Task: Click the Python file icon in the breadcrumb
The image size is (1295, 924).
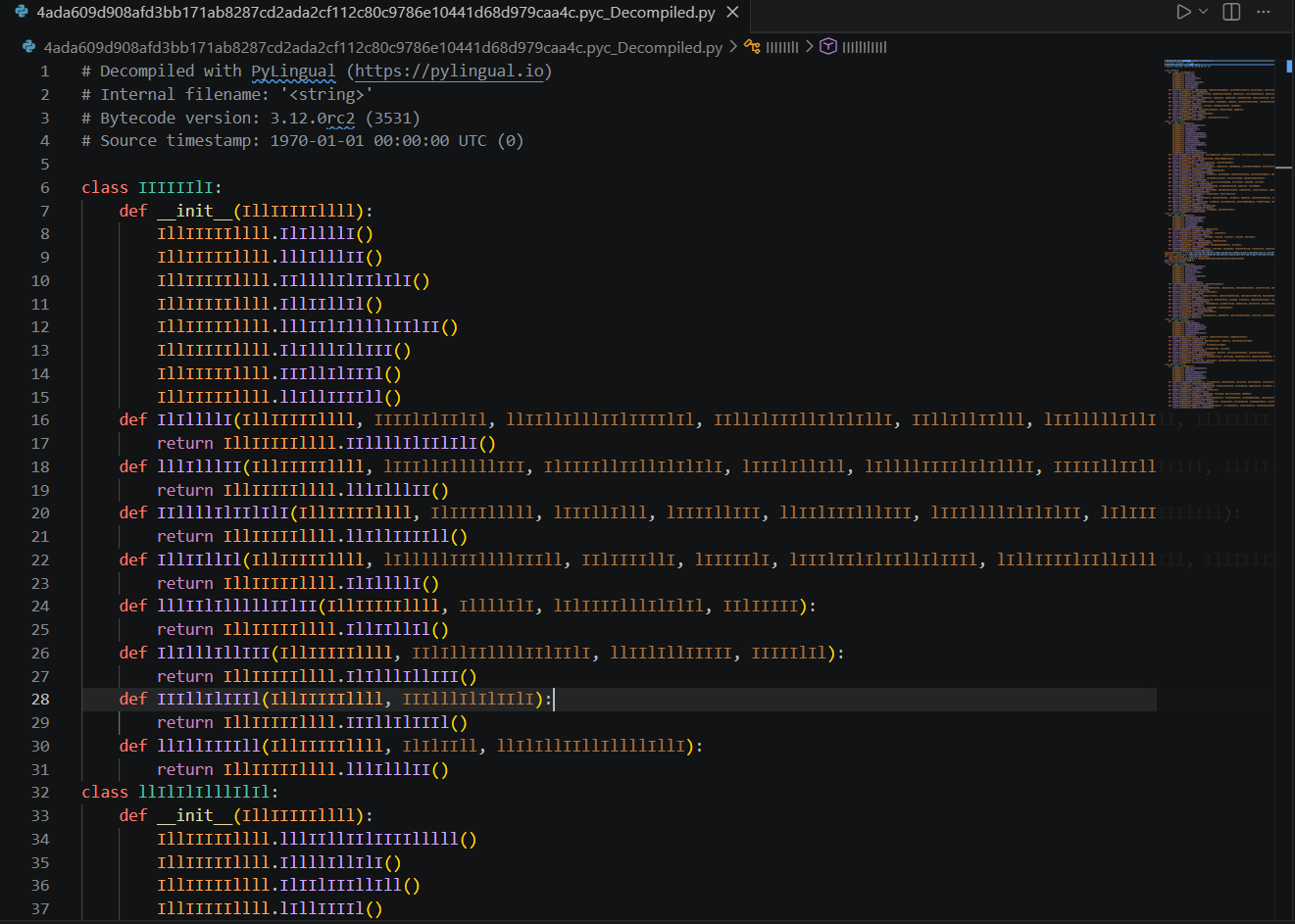Action: pos(29,47)
